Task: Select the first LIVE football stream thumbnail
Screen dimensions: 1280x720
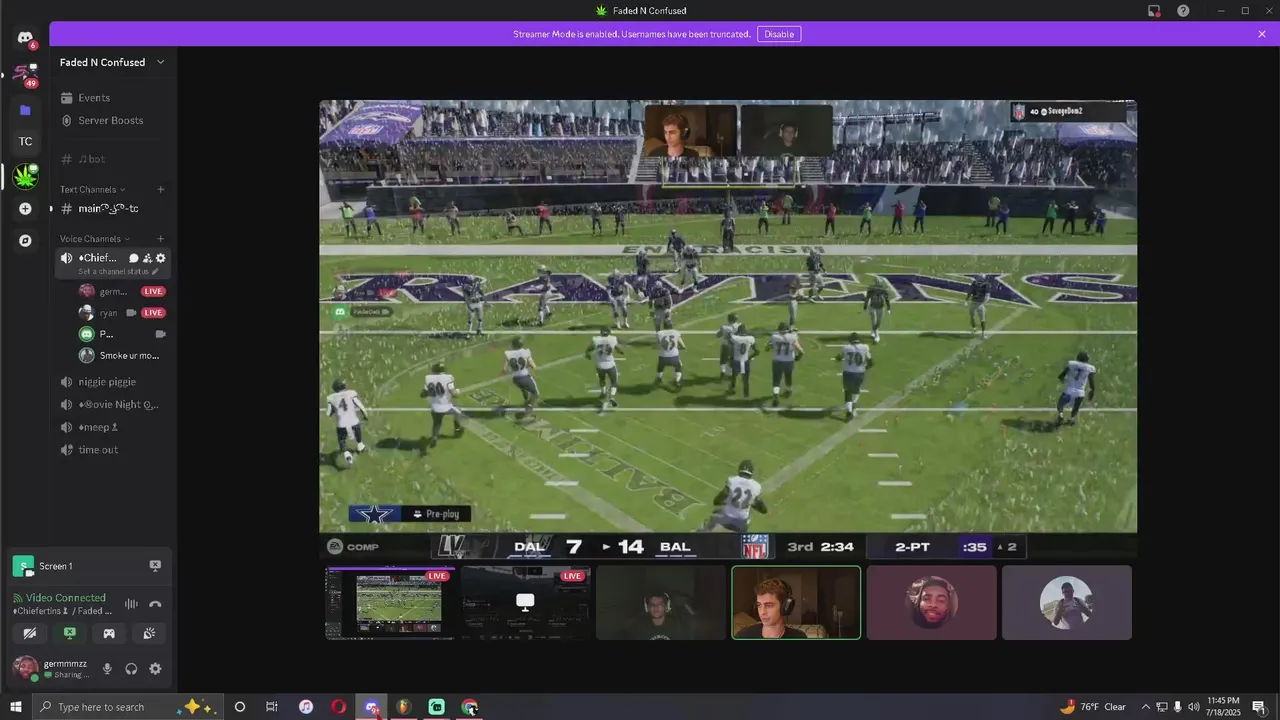Action: click(x=390, y=603)
